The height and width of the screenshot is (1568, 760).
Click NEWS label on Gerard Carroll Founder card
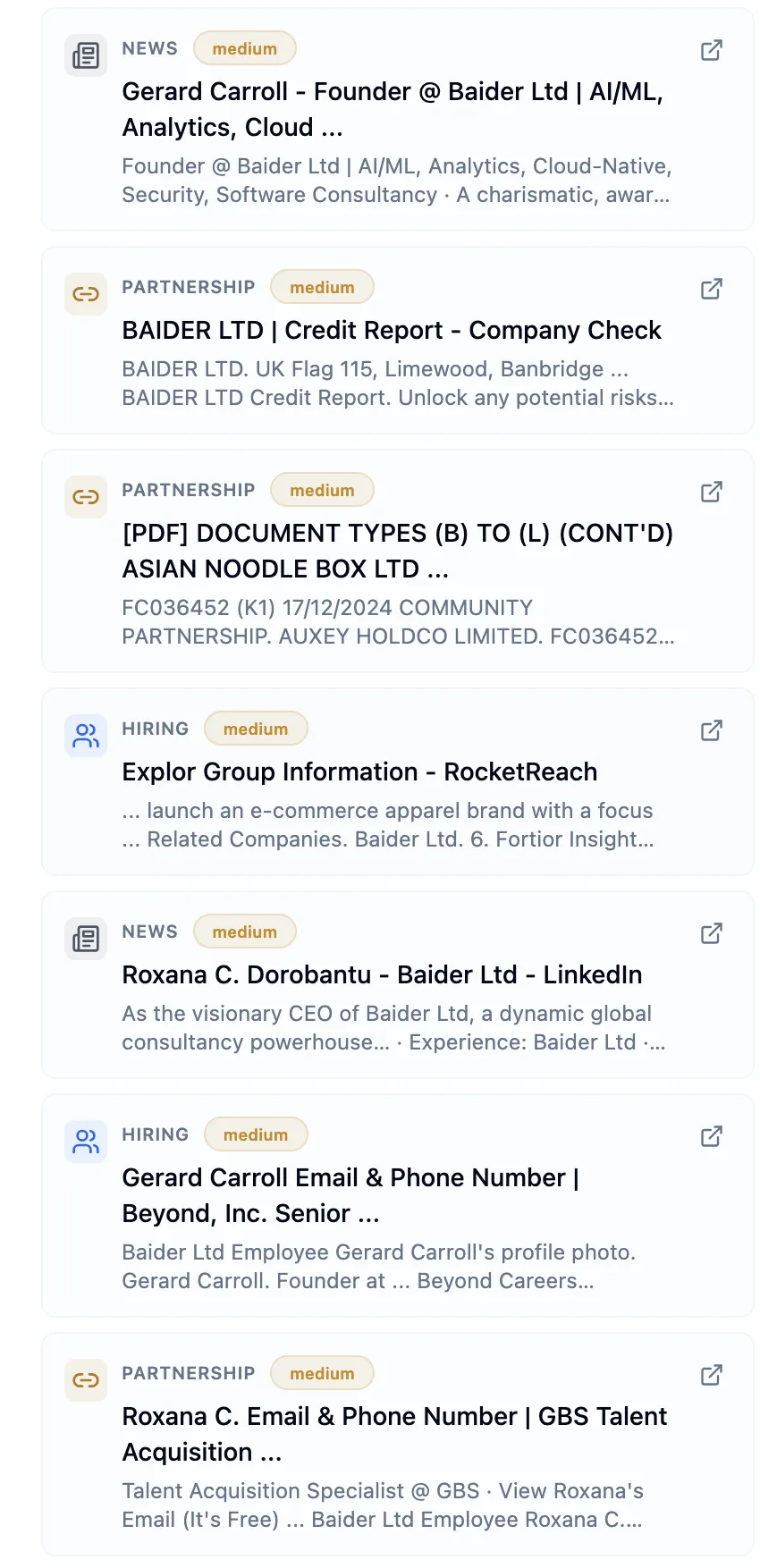click(149, 48)
